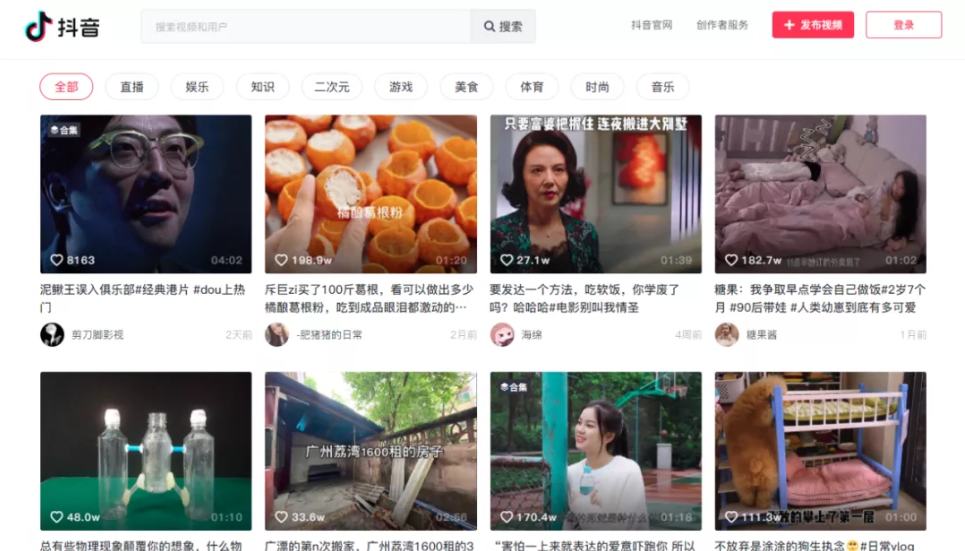The image size is (965, 551).
Task: Click the heart icon showing 170.4w likes
Action: [x=507, y=517]
